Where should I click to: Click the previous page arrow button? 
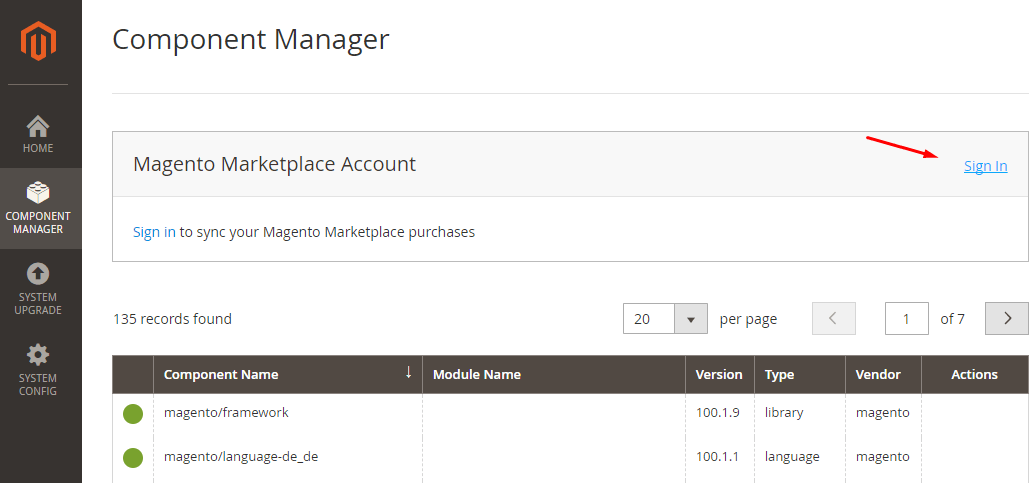click(x=834, y=319)
